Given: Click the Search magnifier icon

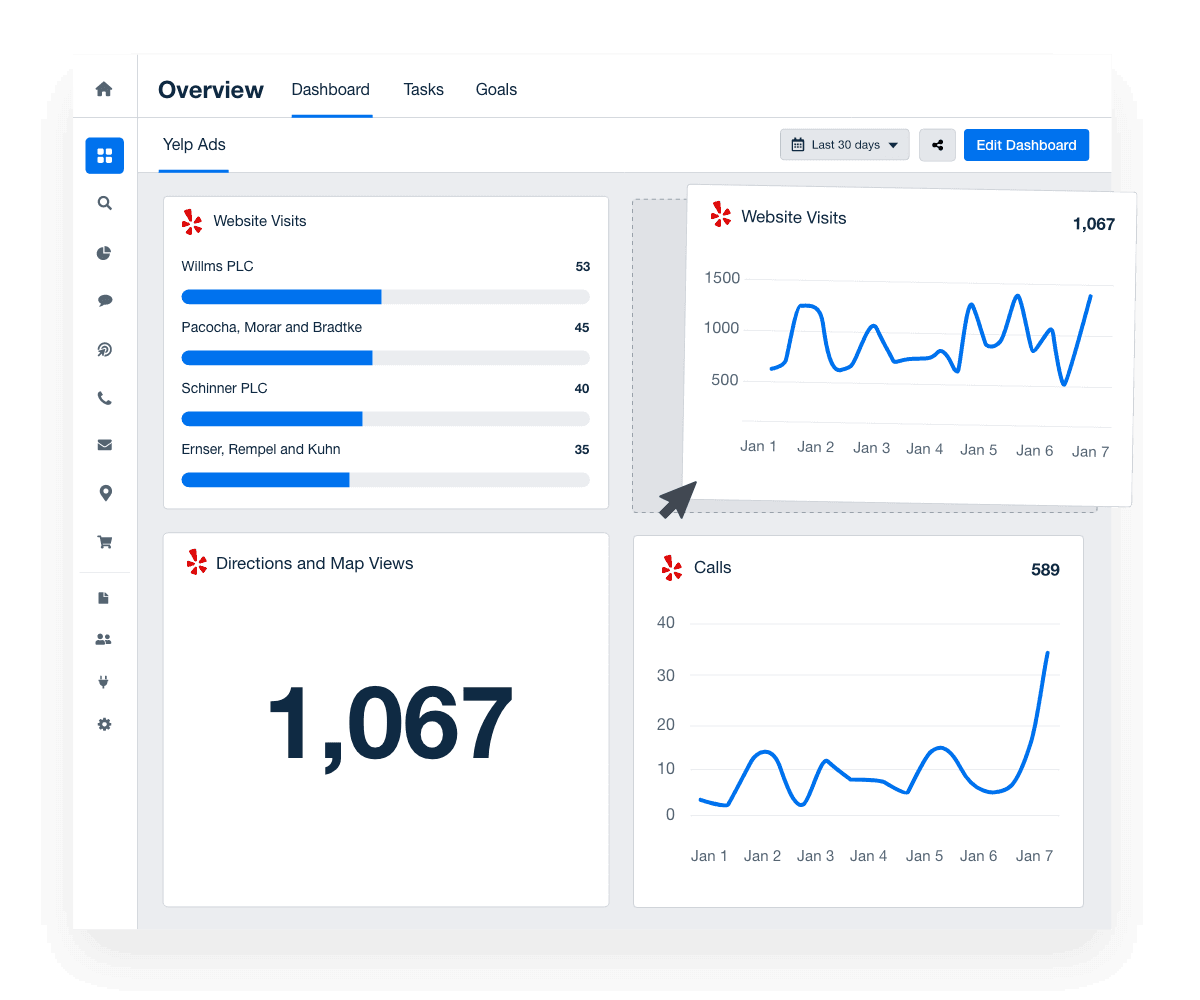Looking at the screenshot, I should [x=104, y=203].
